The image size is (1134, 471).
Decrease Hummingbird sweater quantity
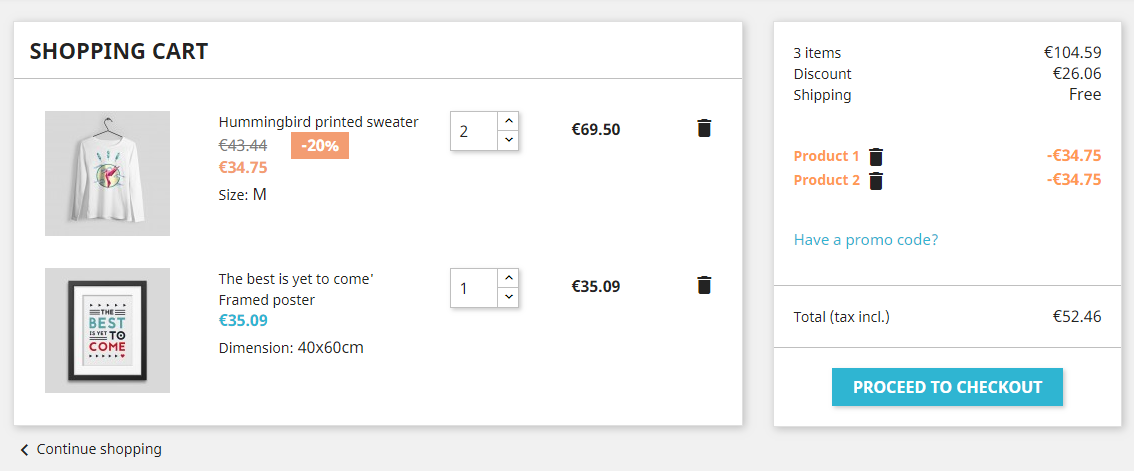click(508, 140)
